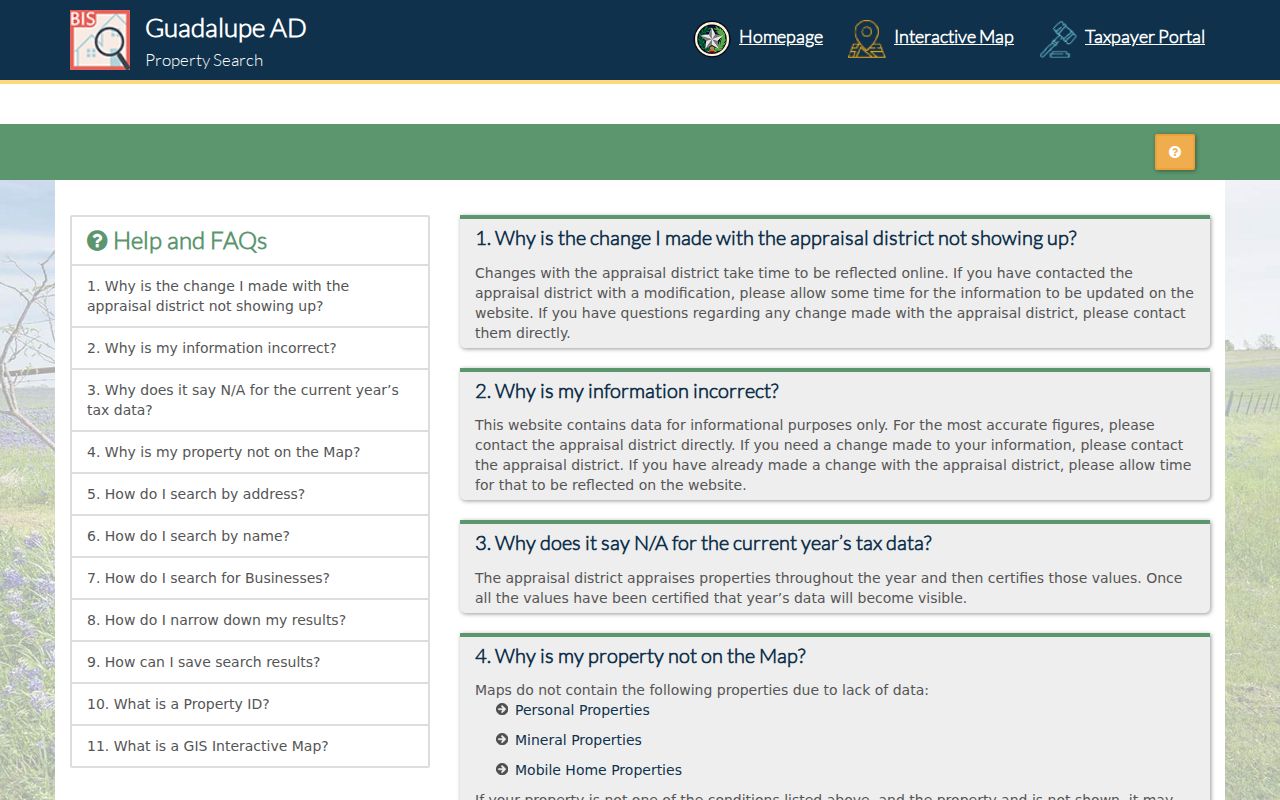
Task: Click the Homepage star seal icon
Action: pyautogui.click(x=712, y=39)
